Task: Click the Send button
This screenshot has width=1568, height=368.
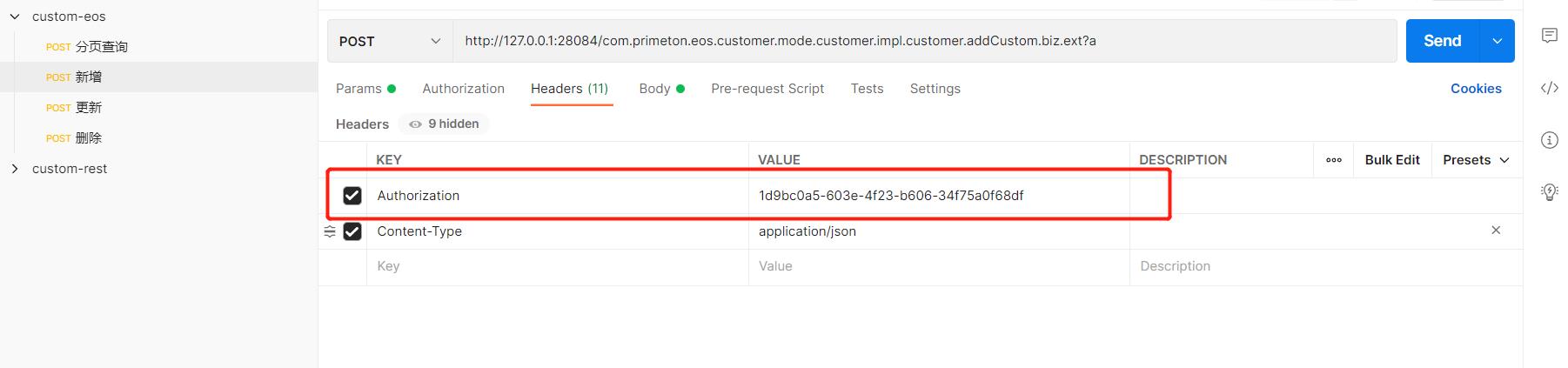Action: (1442, 41)
